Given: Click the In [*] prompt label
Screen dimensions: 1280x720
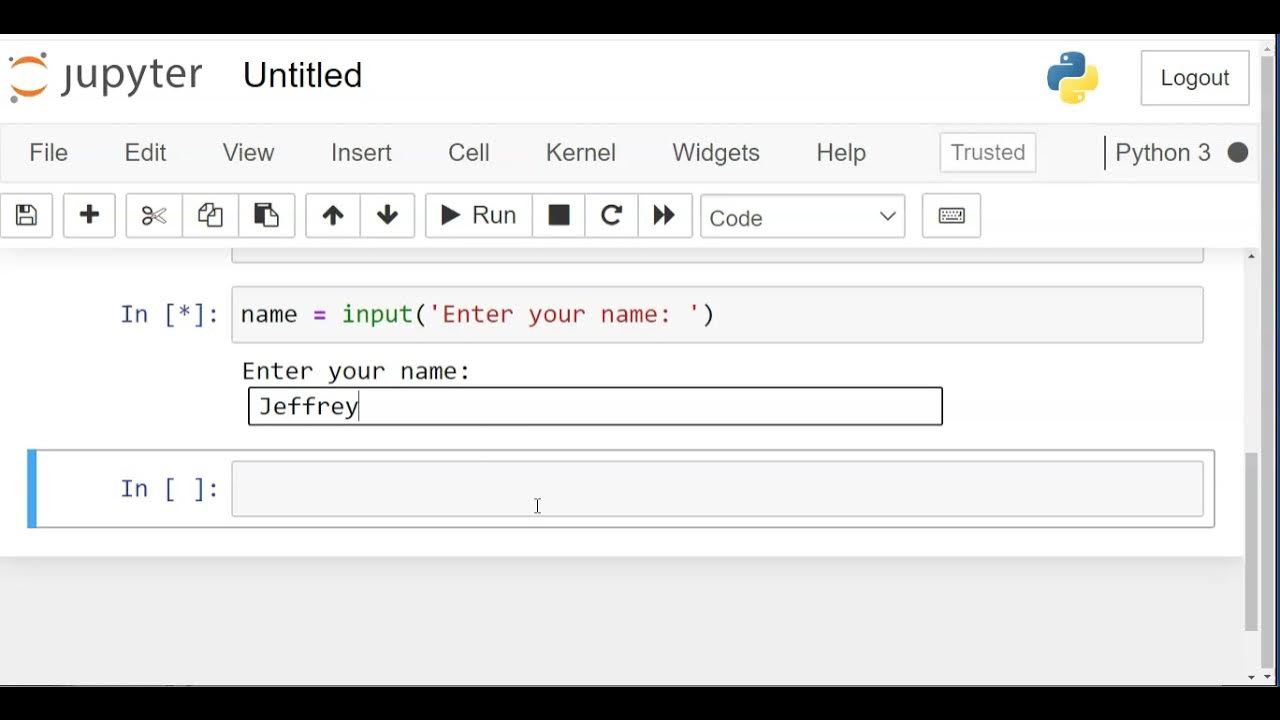Looking at the screenshot, I should pyautogui.click(x=169, y=315).
